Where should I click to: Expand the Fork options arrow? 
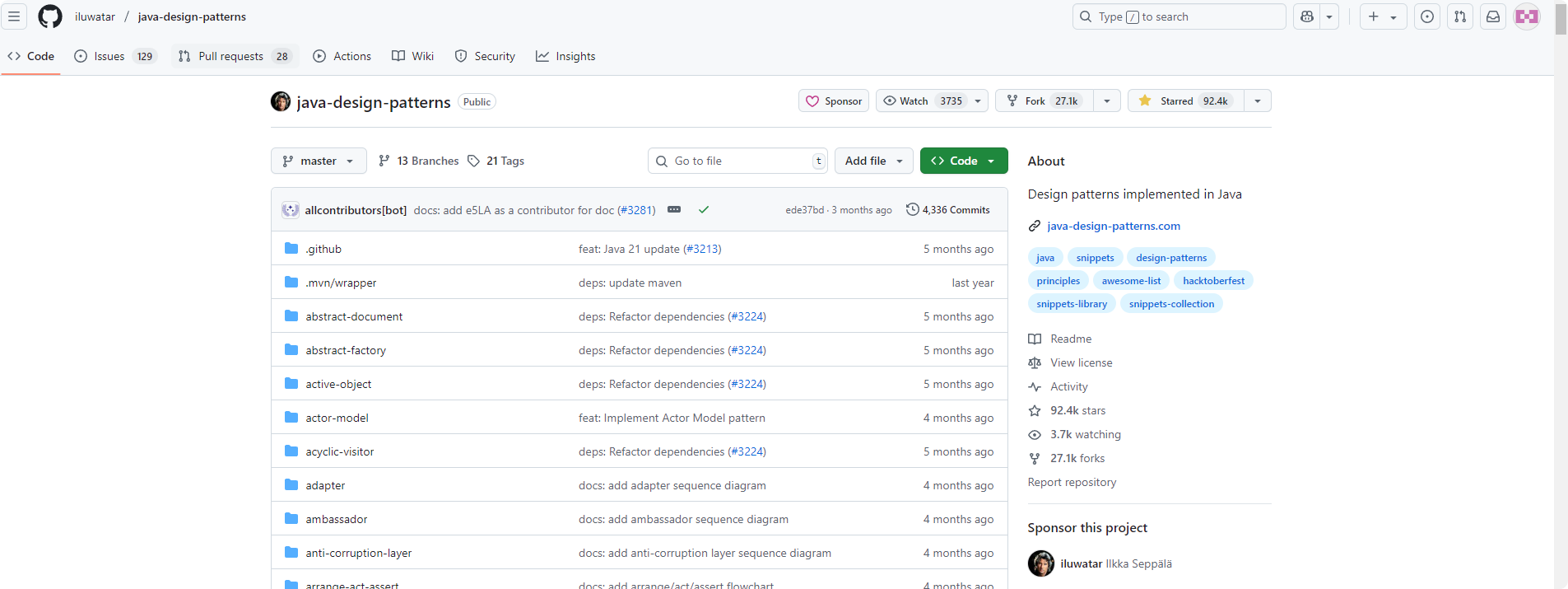(1107, 101)
